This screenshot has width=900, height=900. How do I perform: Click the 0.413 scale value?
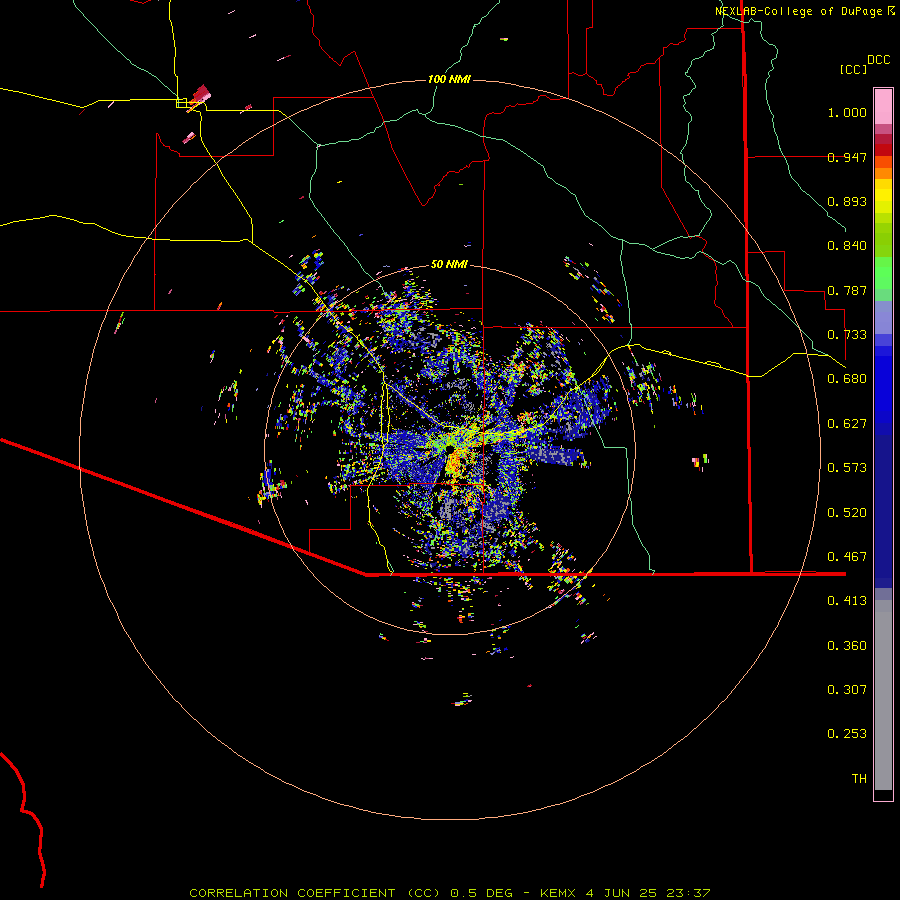pos(847,601)
